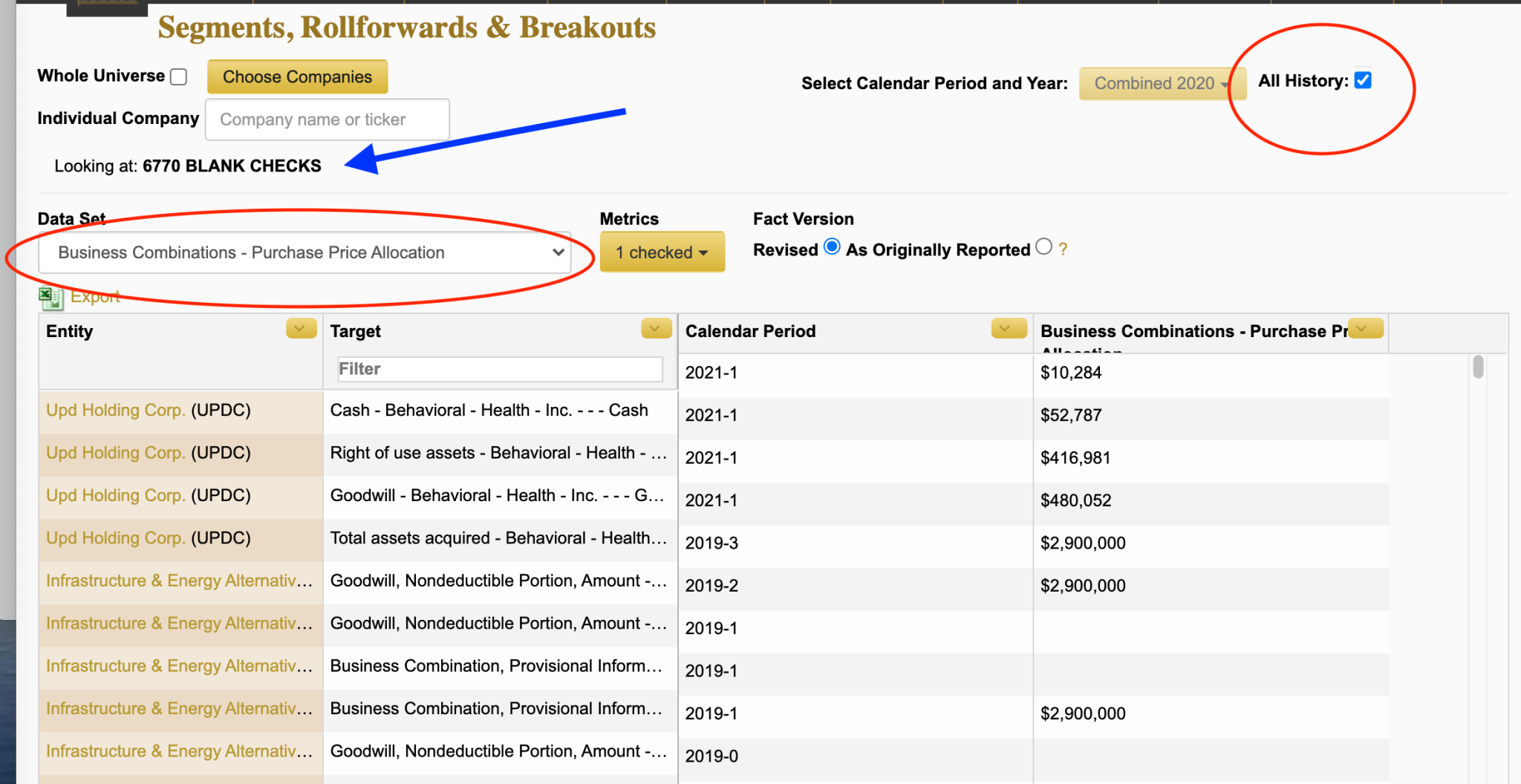Open the Data Set dropdown
Viewport: 1521px width, 784px height.
[x=304, y=252]
